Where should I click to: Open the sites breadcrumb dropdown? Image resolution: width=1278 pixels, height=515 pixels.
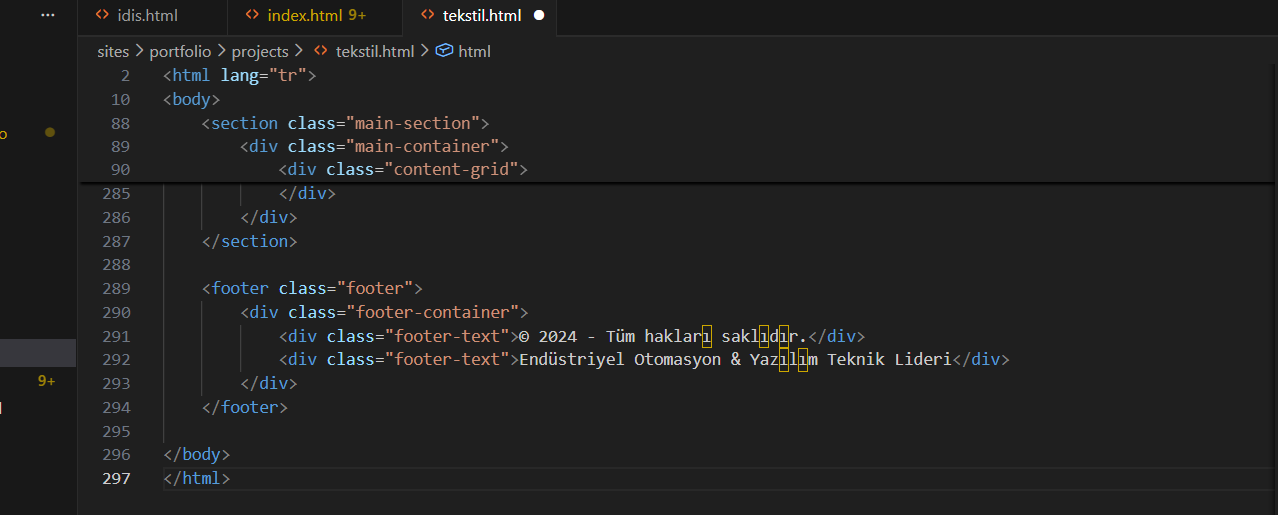coord(112,51)
